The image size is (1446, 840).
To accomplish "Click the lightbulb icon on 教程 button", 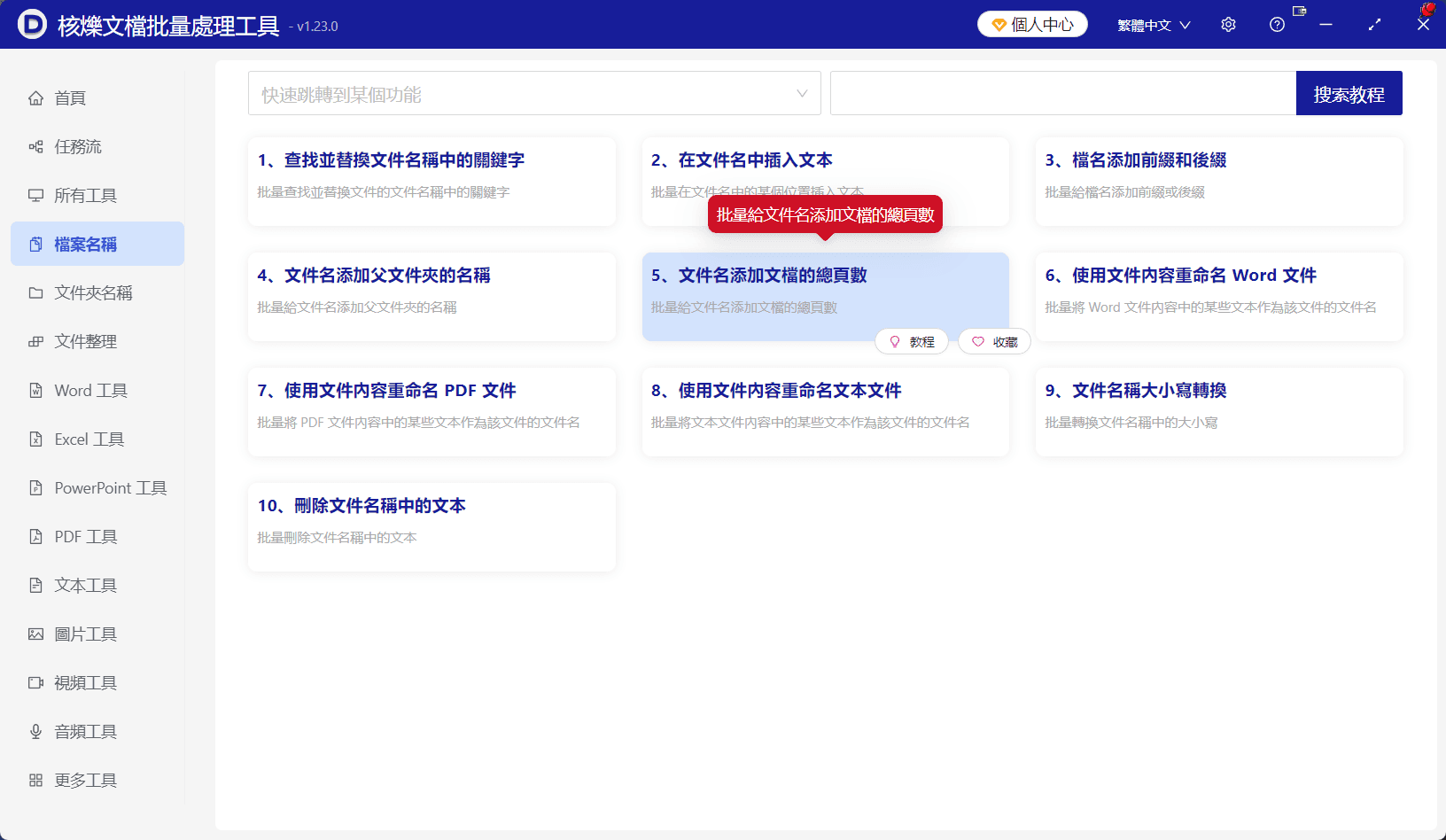I will click(895, 342).
